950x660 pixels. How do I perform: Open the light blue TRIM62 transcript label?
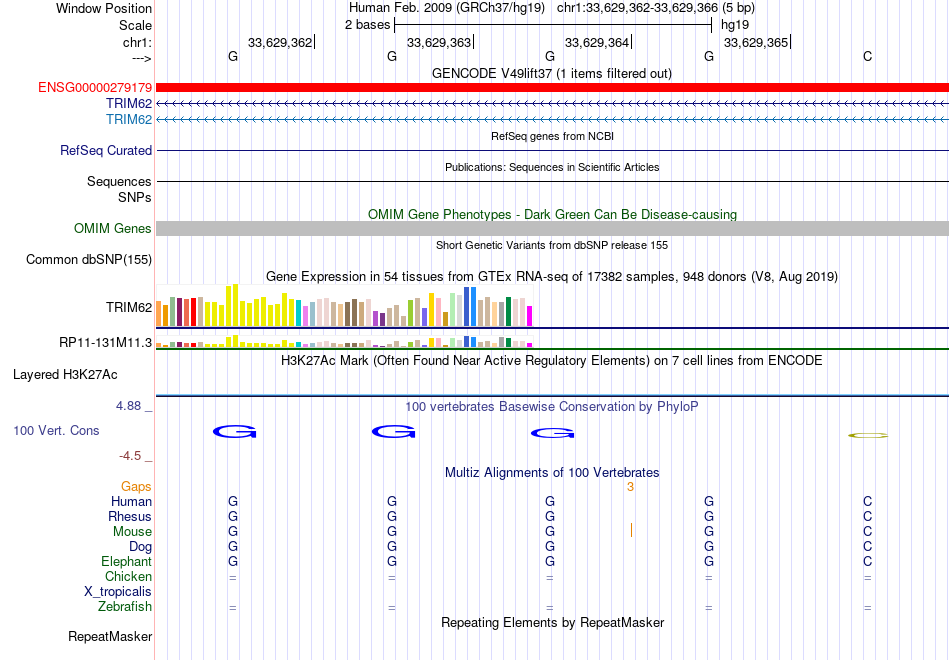click(128, 119)
